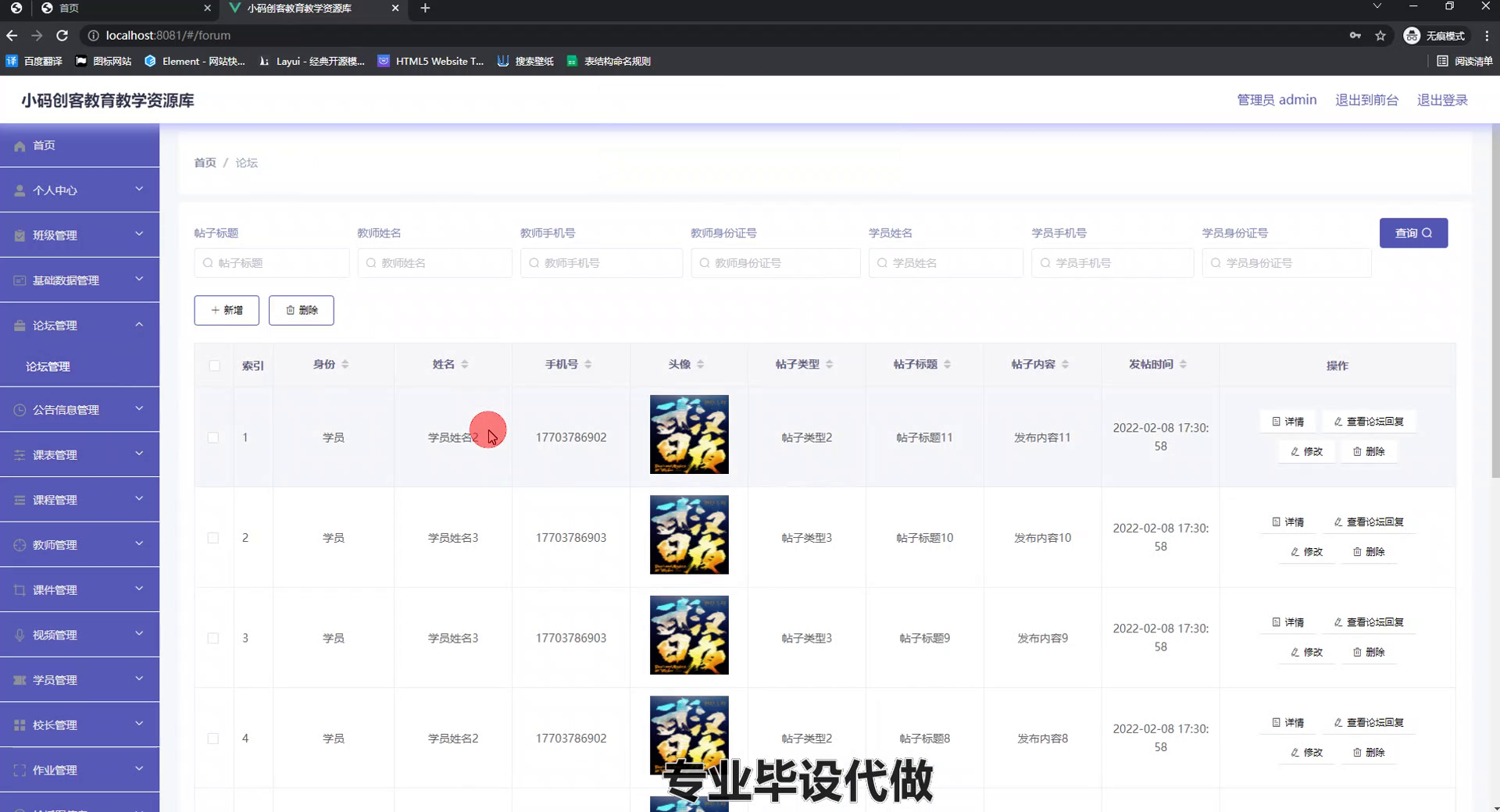Open the 作业管理 sidebar menu
Image resolution: width=1500 pixels, height=812 pixels.
(x=80, y=770)
